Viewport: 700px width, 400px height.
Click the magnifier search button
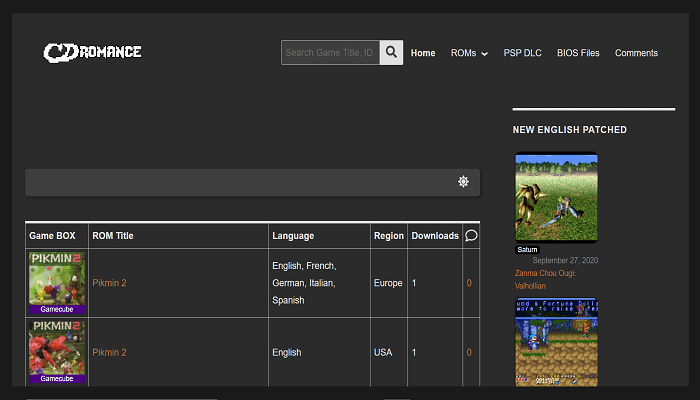(x=392, y=53)
